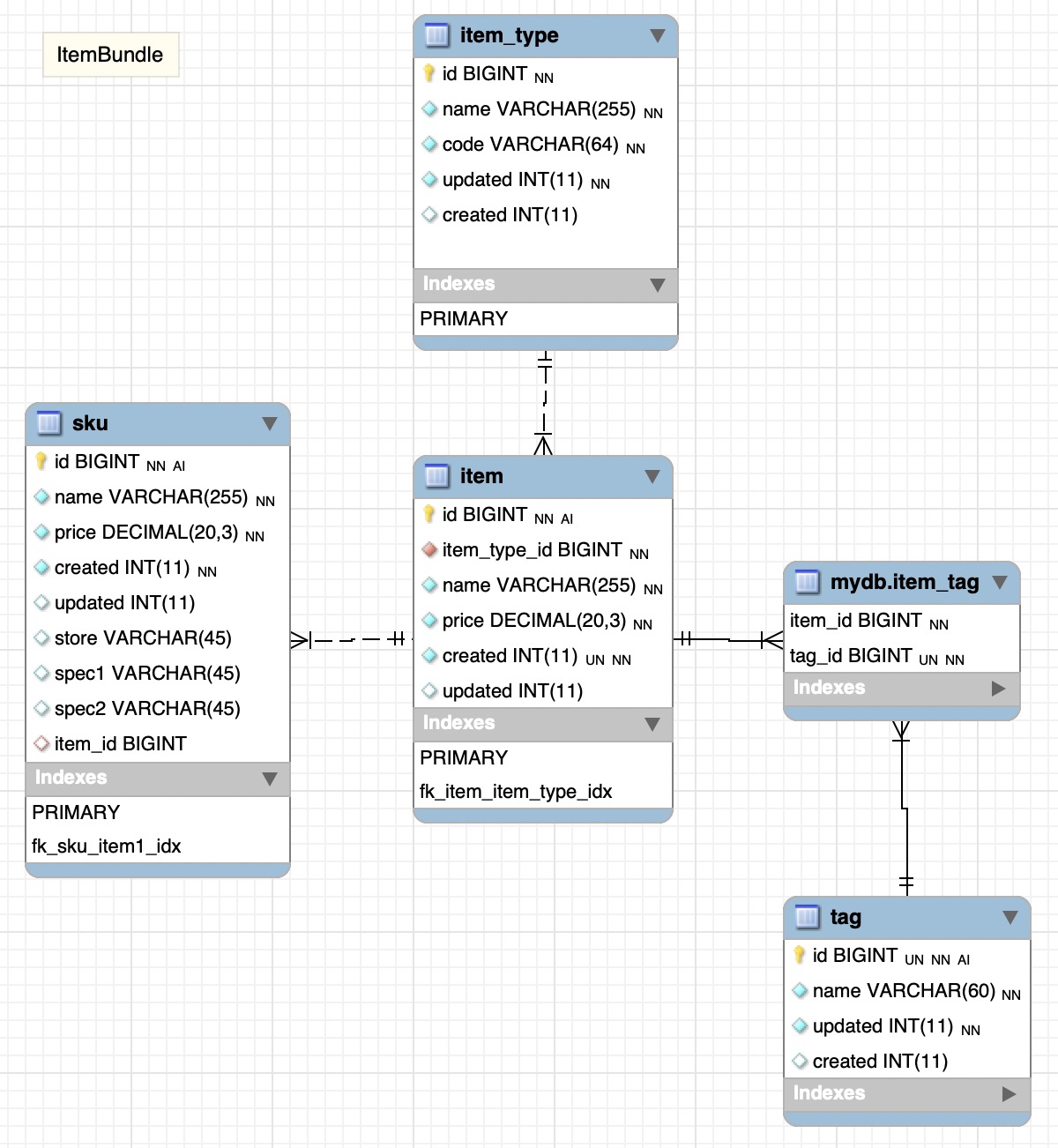This screenshot has height=1148, width=1058.
Task: Collapse the item_type table columns
Action: pyautogui.click(x=657, y=36)
